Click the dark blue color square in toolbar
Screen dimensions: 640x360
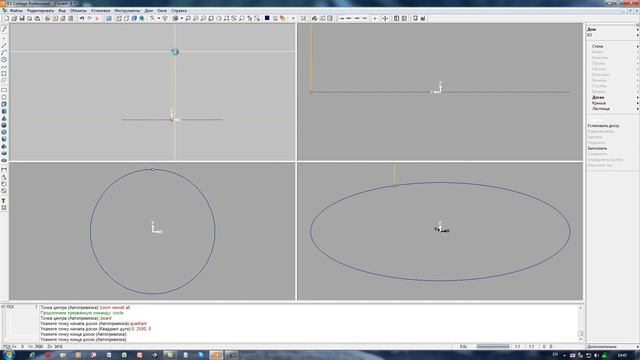pos(267,18)
